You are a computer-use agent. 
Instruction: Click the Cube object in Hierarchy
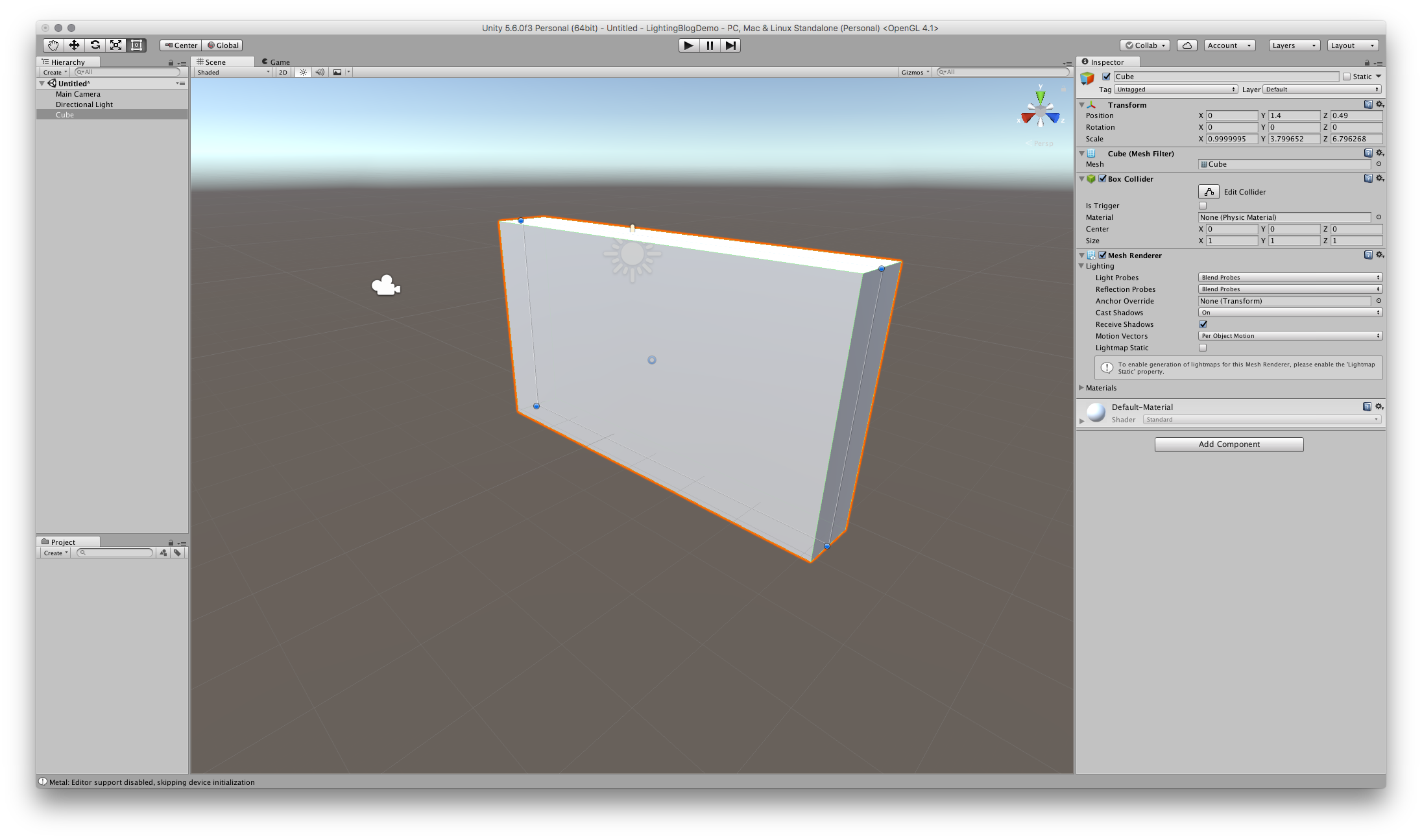tap(65, 114)
